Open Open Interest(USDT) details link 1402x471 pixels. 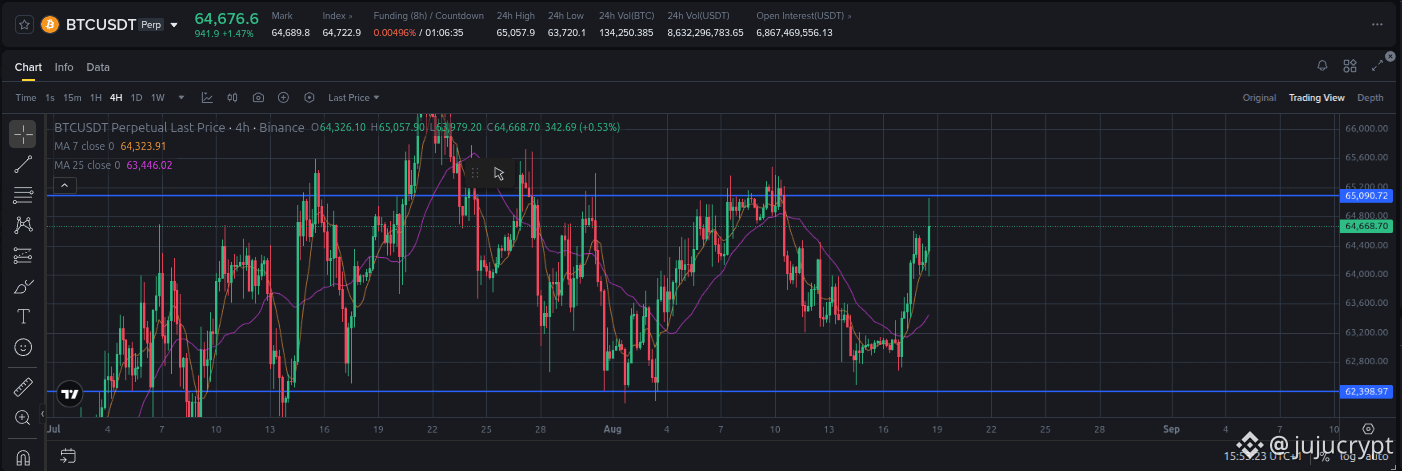click(804, 16)
